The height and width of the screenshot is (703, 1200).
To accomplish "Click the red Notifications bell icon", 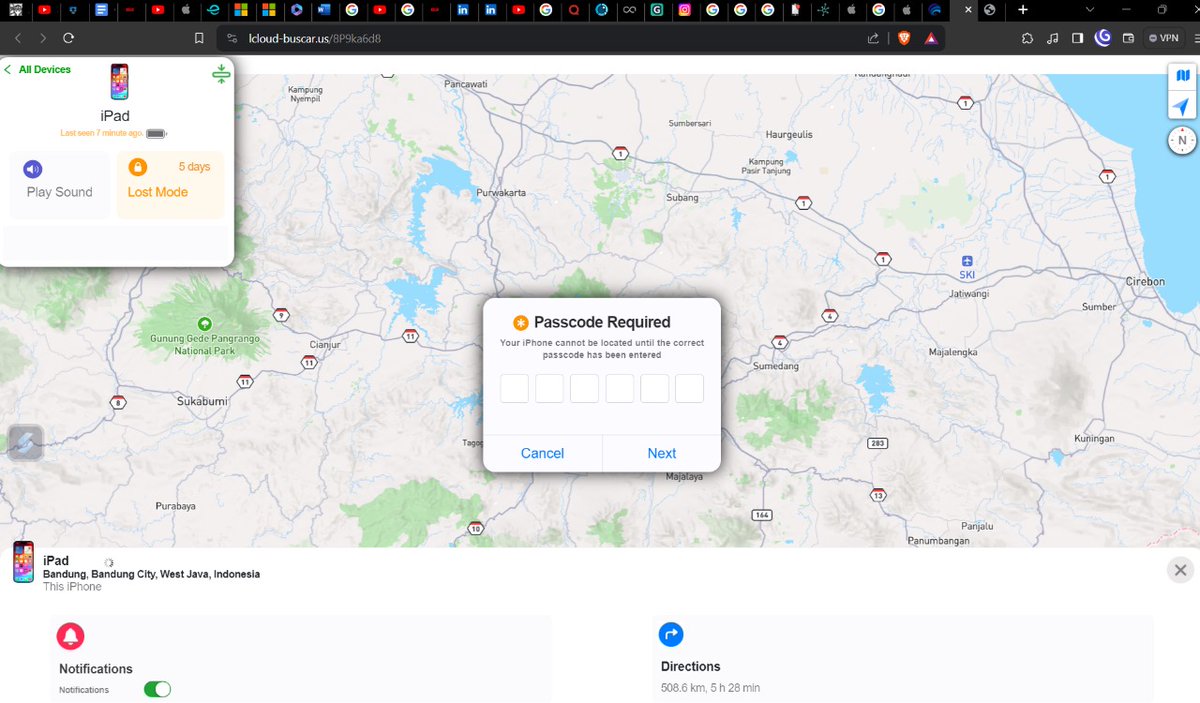I will click(71, 637).
